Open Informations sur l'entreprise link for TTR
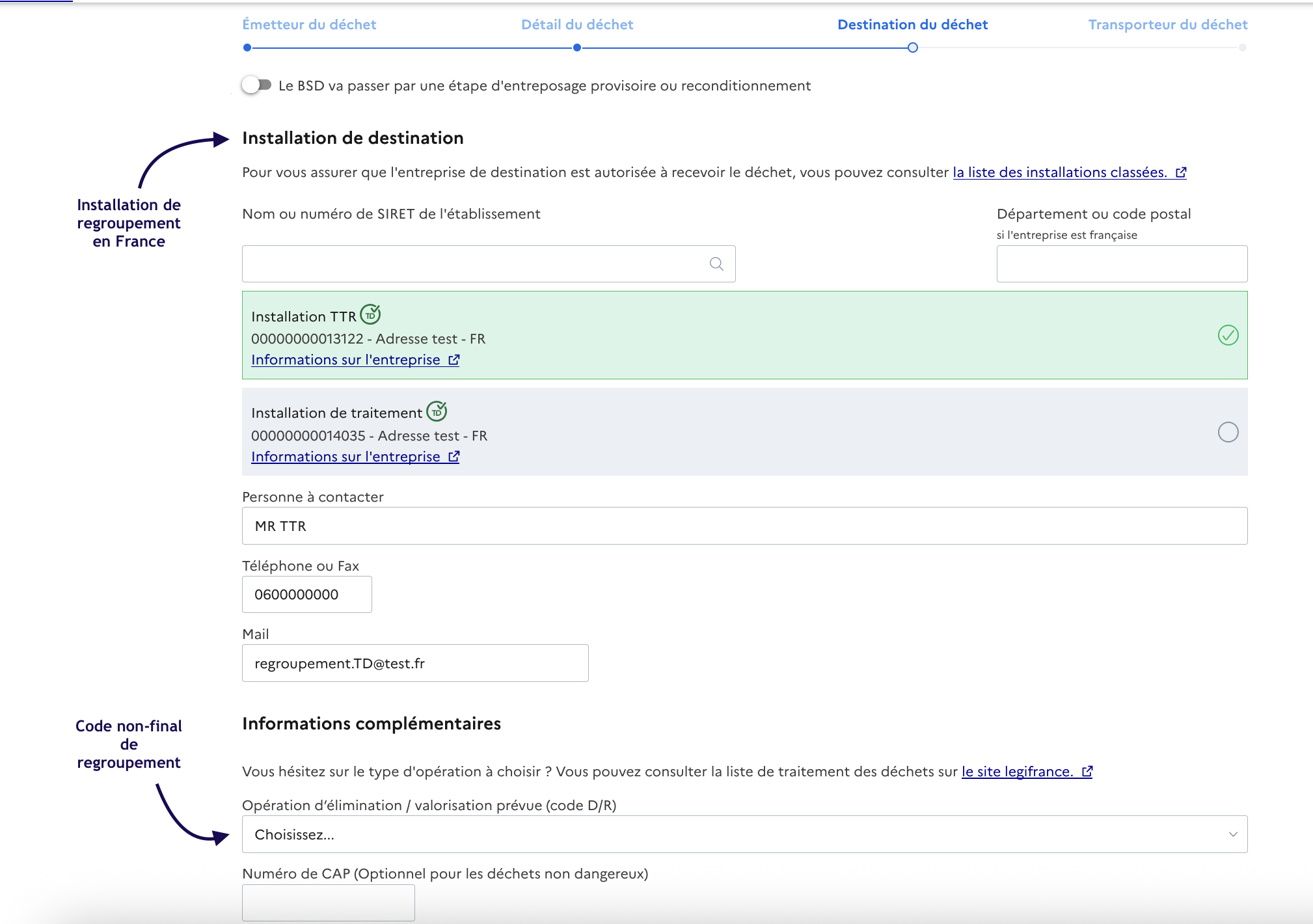Screen dimensions: 1313x924 pyautogui.click(x=345, y=360)
